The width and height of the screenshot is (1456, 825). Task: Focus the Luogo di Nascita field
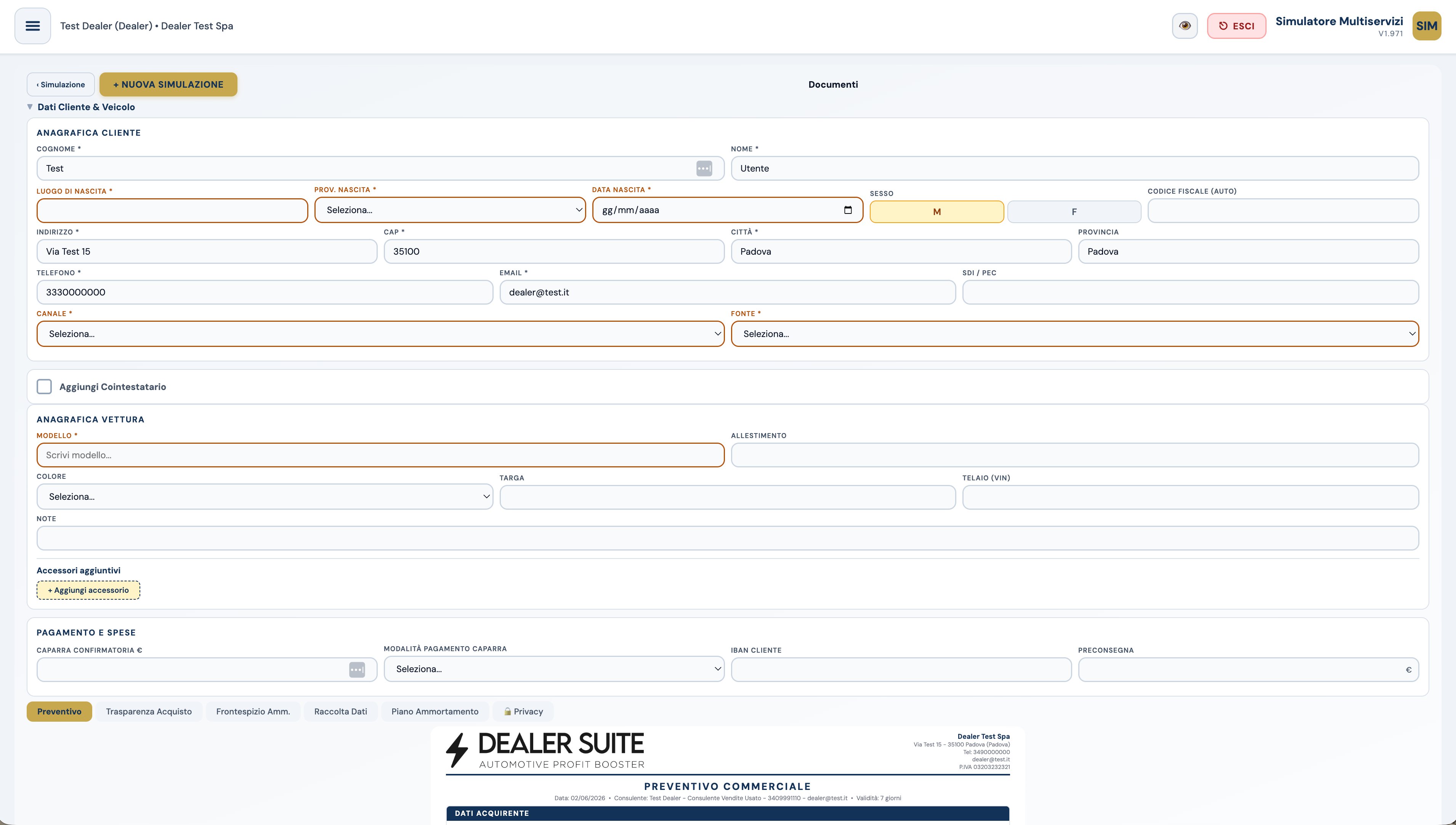point(172,211)
